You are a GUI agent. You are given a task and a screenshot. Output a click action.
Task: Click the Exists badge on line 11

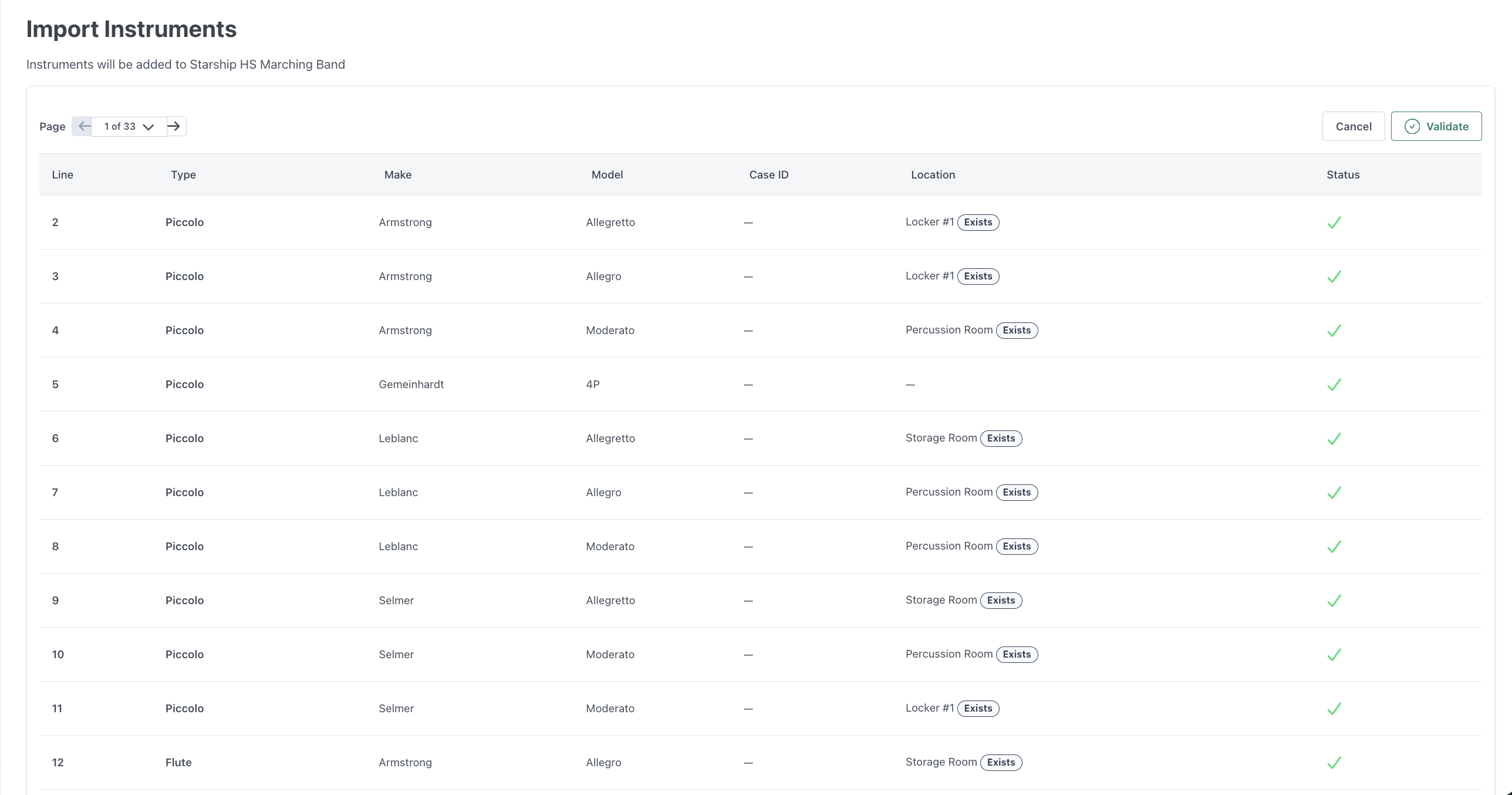[978, 709]
